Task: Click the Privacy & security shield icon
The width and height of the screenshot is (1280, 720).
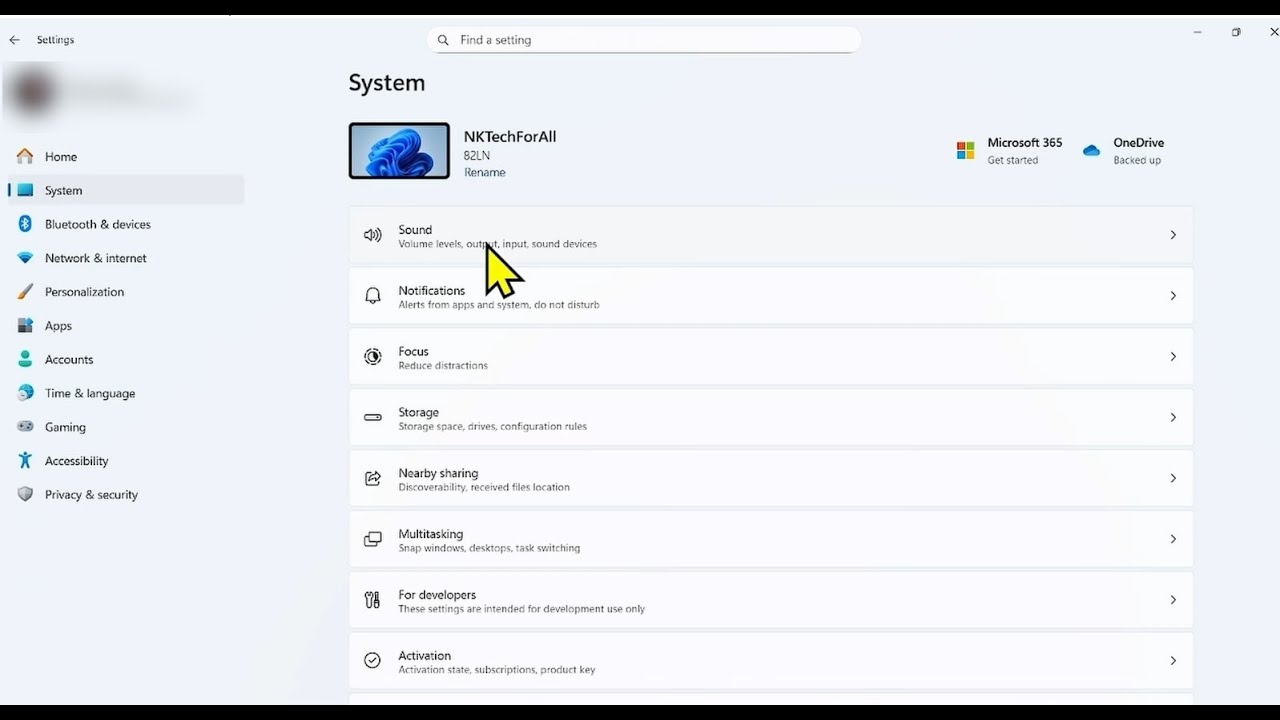Action: click(25, 494)
